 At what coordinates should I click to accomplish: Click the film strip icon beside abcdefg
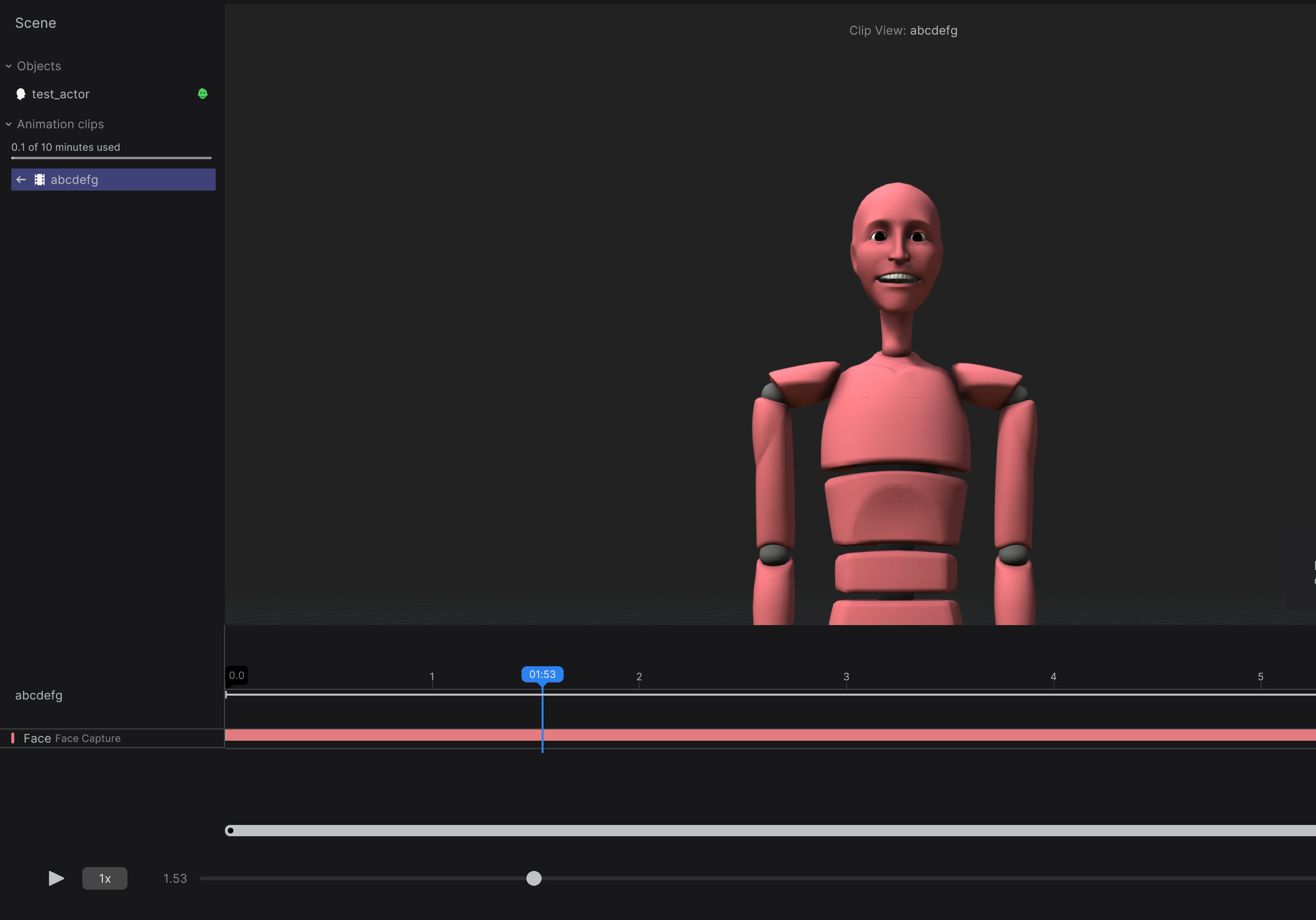click(x=40, y=180)
